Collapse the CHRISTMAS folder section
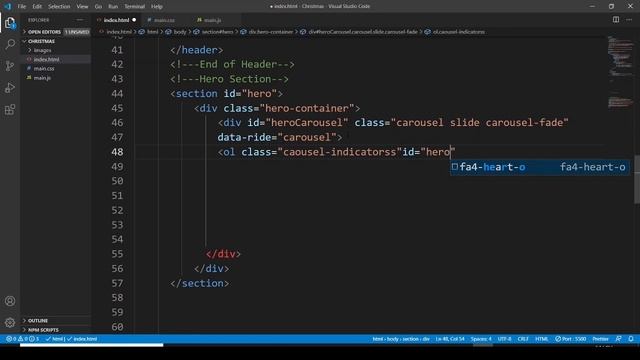Image resolution: width=640 pixels, height=360 pixels. tap(41, 41)
